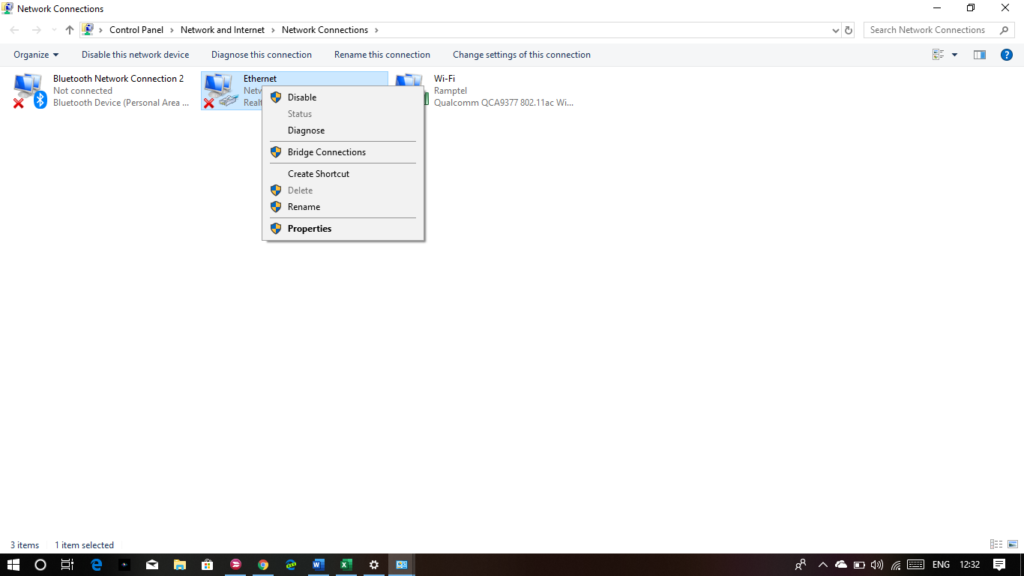
Task: Click the help question mark icon
Action: click(x=1006, y=55)
